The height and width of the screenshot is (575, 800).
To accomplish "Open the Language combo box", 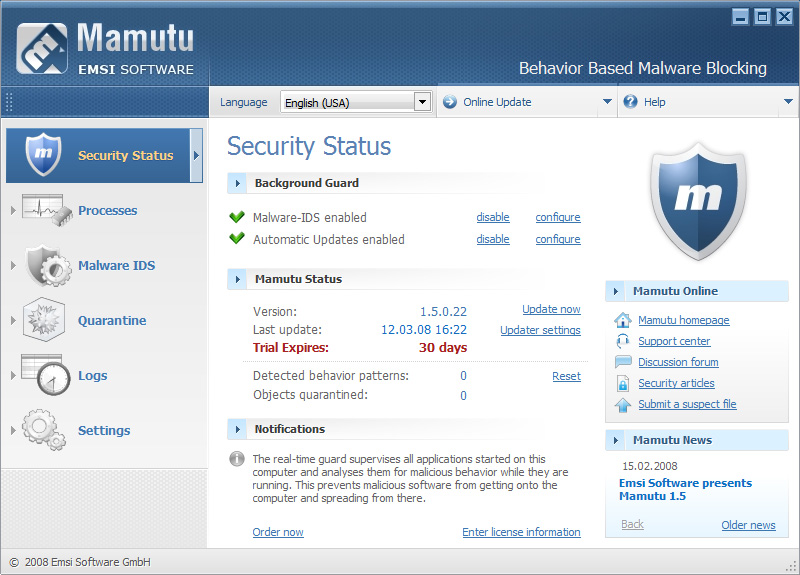I will point(356,102).
